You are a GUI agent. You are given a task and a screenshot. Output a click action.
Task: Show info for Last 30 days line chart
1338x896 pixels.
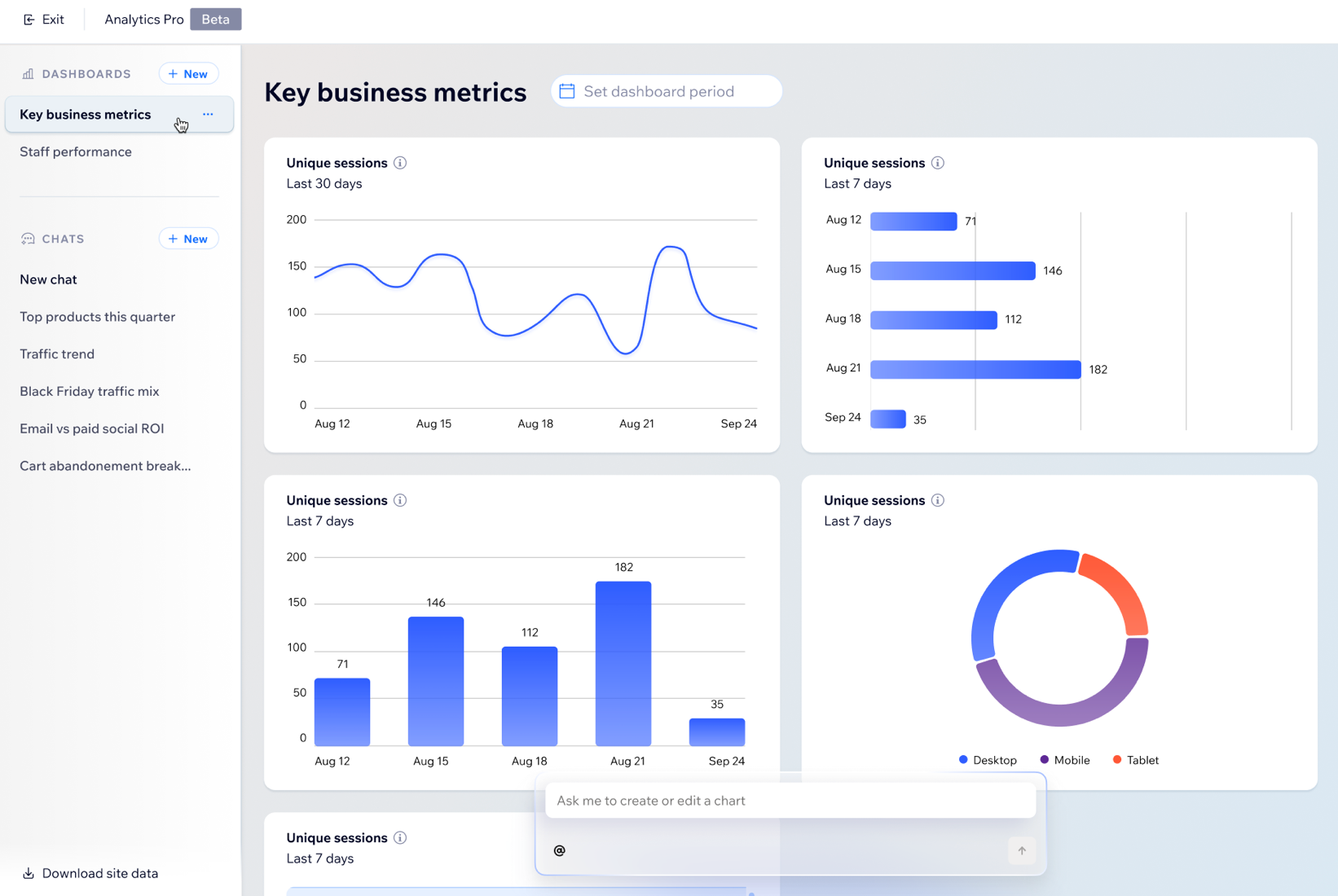[x=400, y=163]
